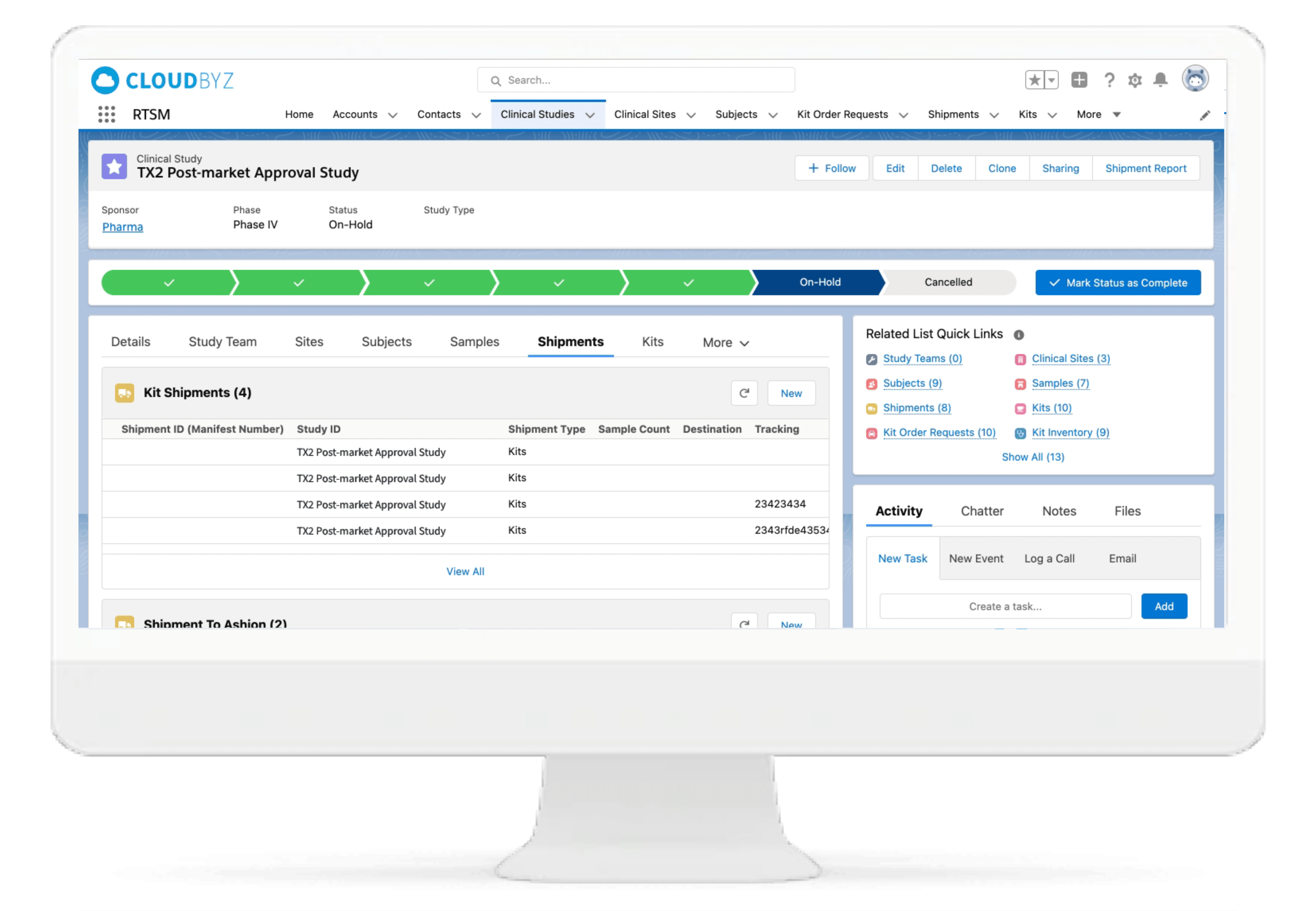The height and width of the screenshot is (911, 1316).
Task: Click the Create a task input field
Action: (1005, 606)
